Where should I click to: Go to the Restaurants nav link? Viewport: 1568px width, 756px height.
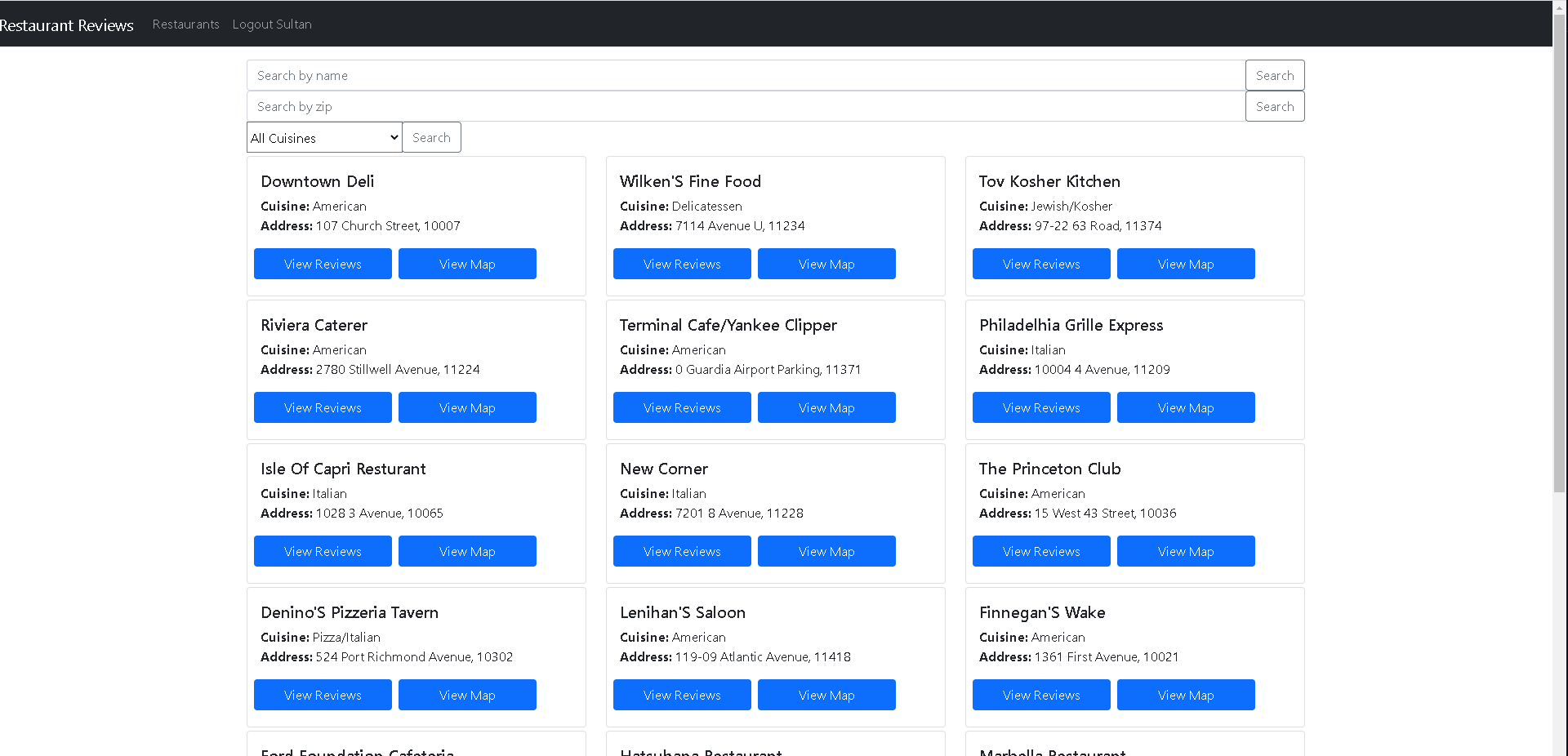(x=185, y=24)
